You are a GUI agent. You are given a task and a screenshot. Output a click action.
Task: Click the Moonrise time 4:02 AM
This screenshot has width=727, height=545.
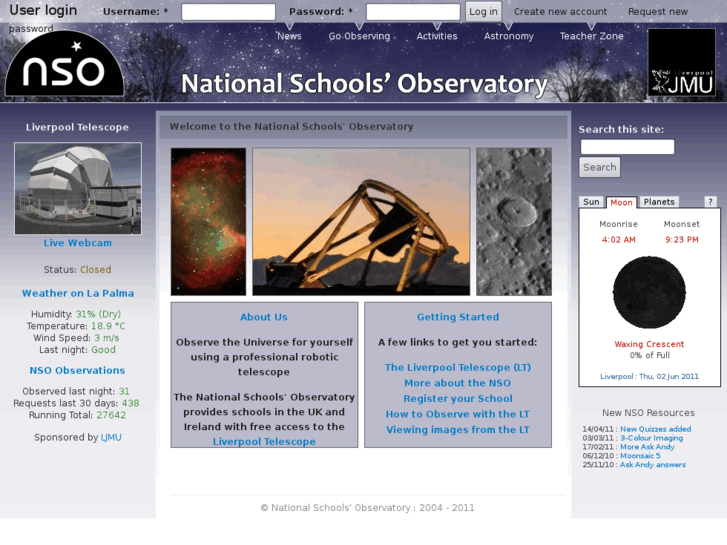(619, 240)
